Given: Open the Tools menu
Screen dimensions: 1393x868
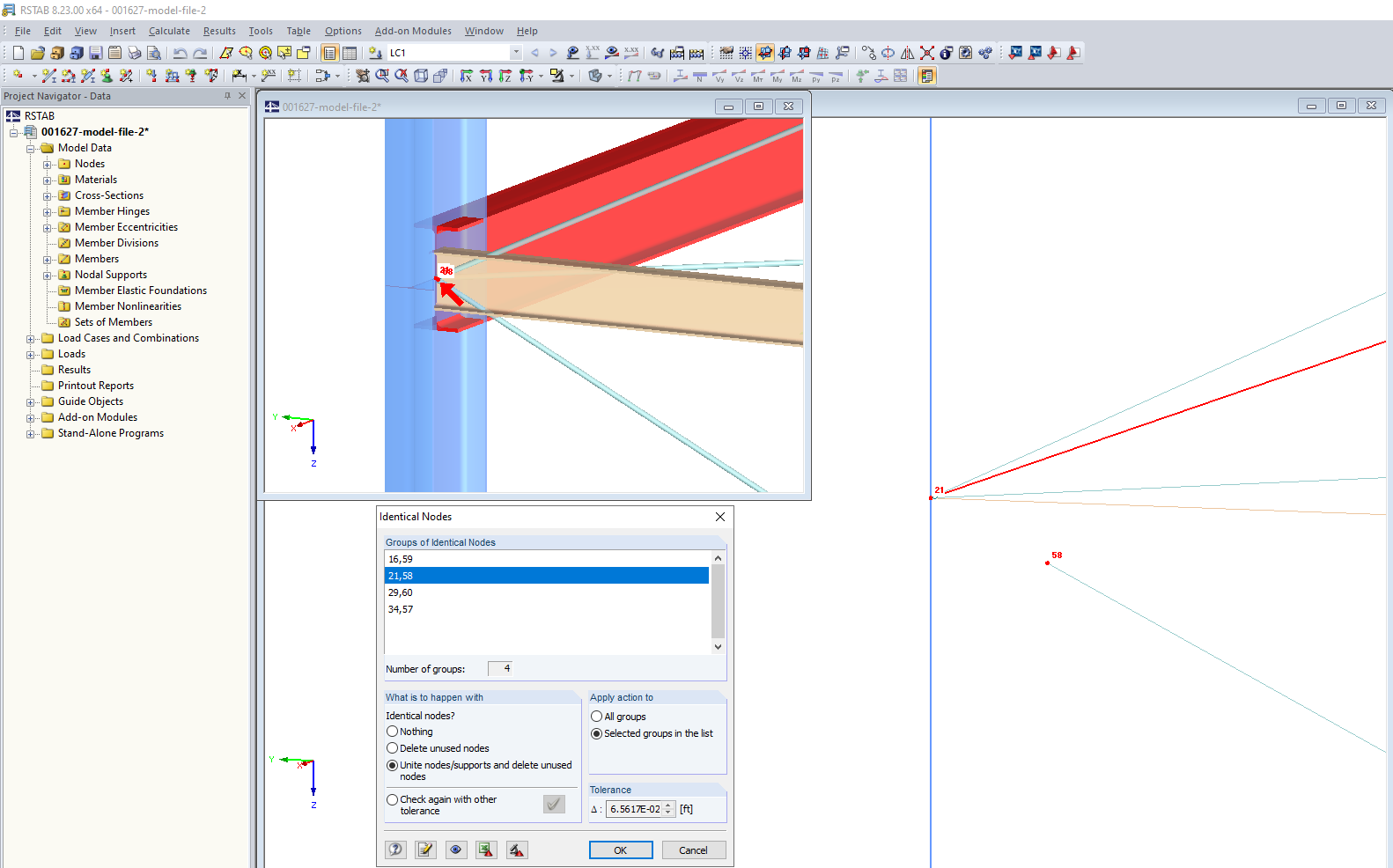Looking at the screenshot, I should [x=261, y=31].
